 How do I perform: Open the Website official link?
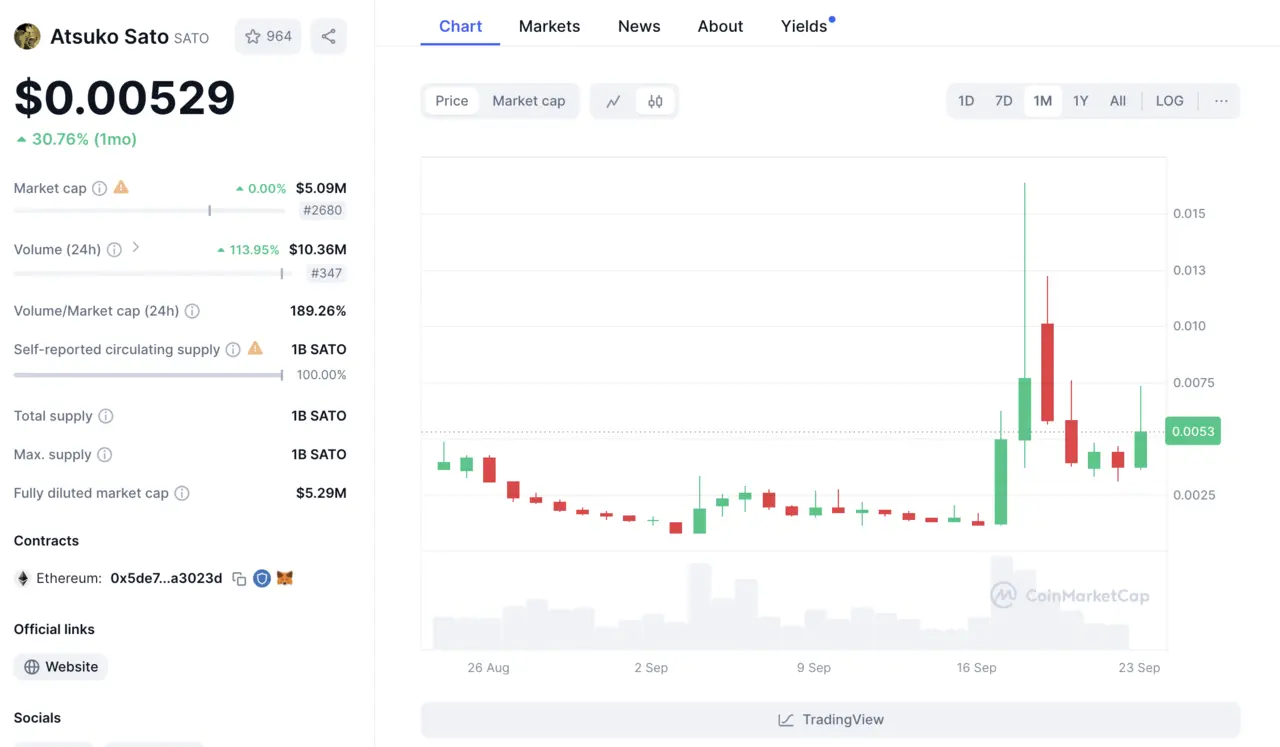click(x=61, y=667)
